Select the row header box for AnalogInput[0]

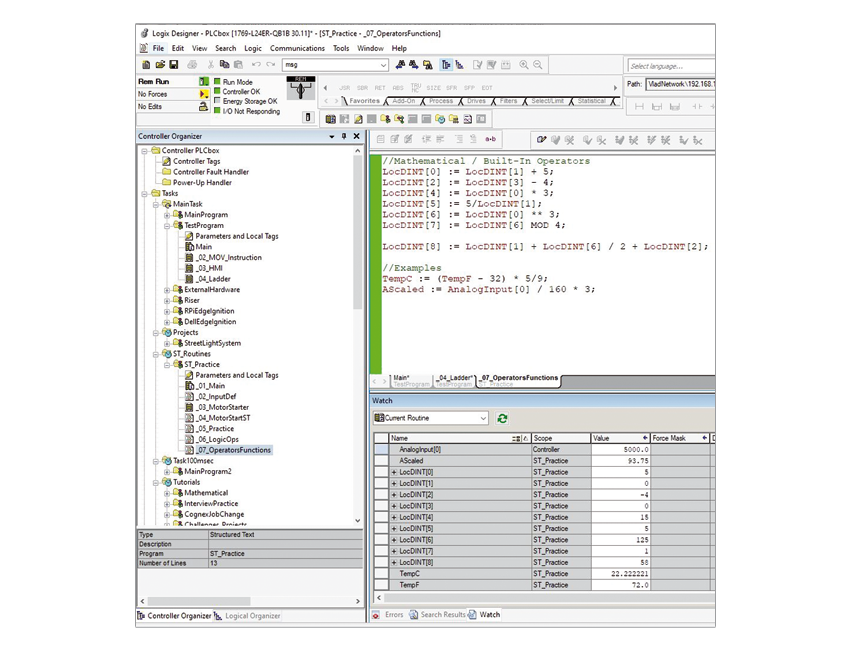(x=382, y=449)
